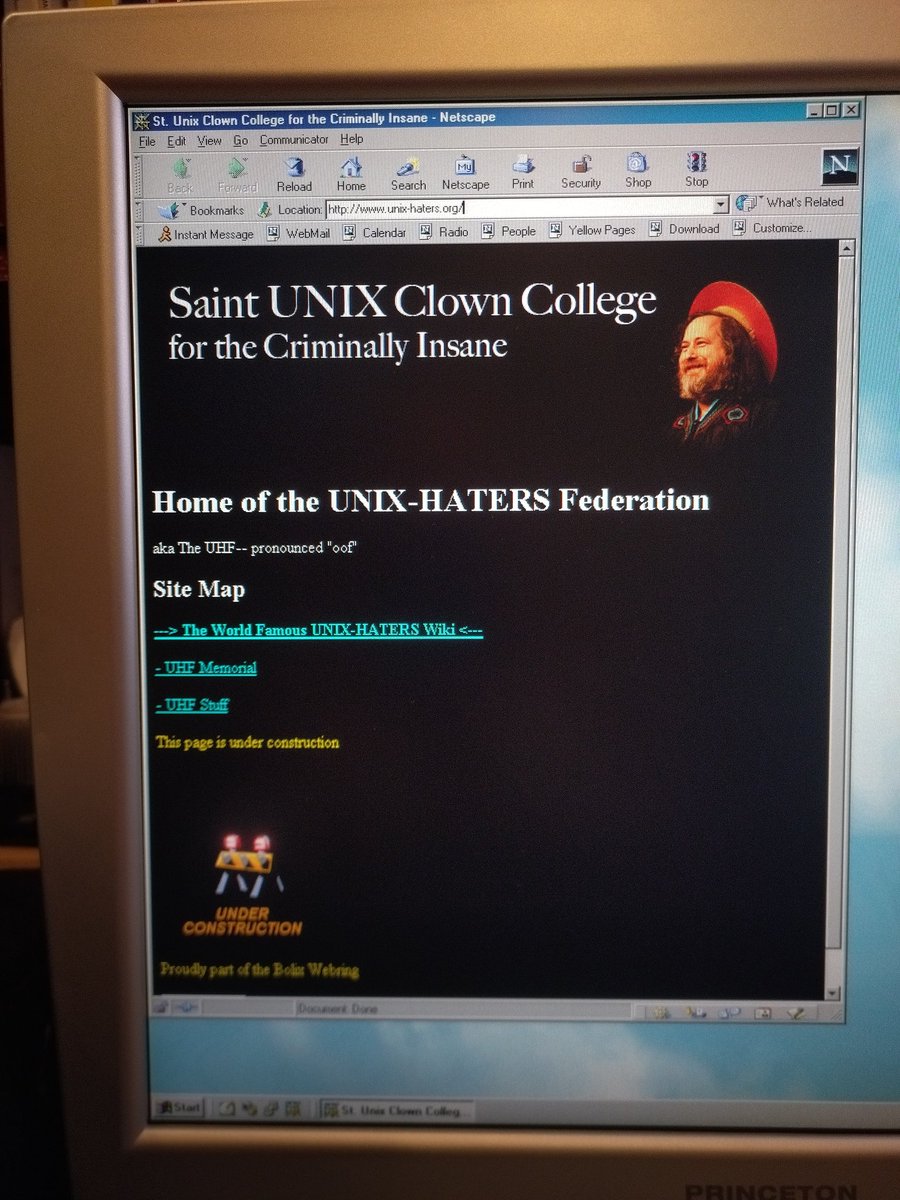Click the status bar security lock icon

[161, 1008]
